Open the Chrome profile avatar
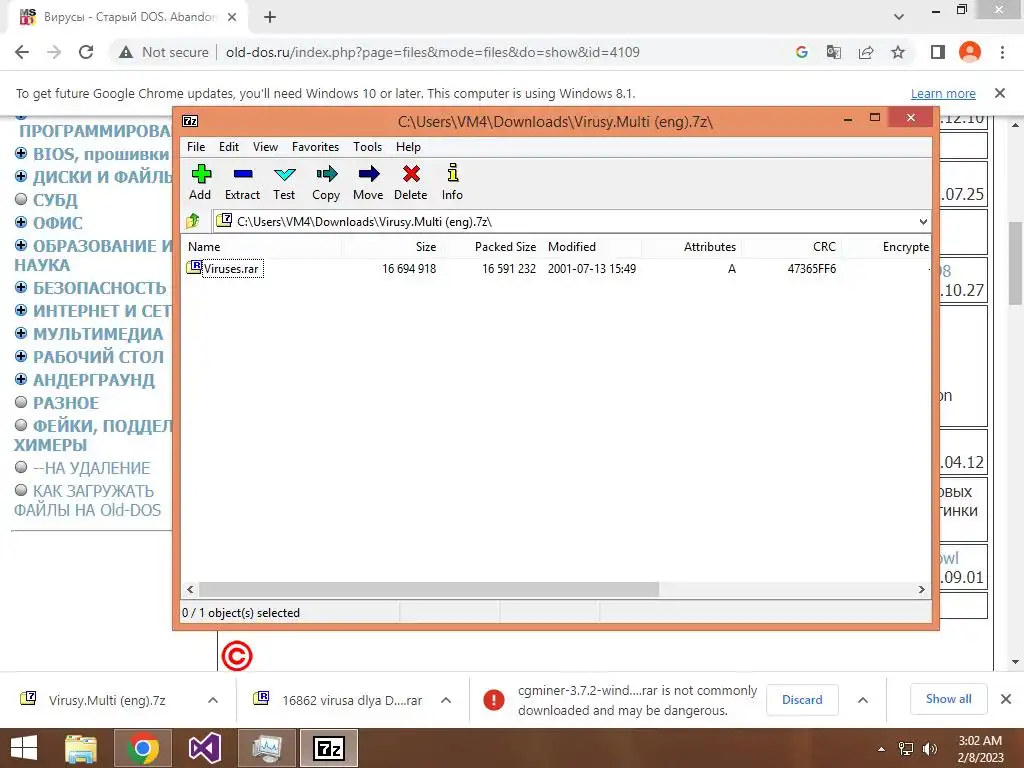1024x768 pixels. click(970, 52)
